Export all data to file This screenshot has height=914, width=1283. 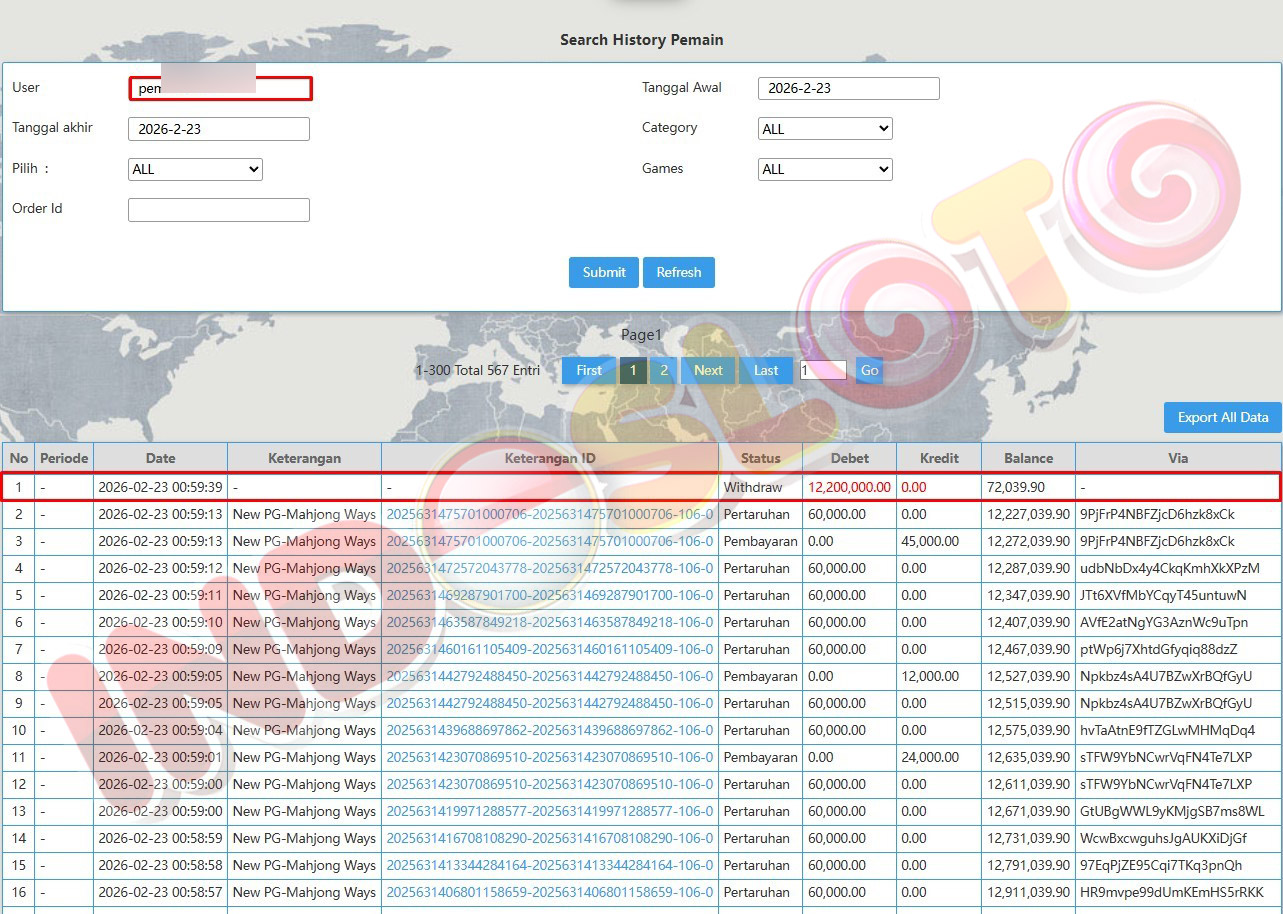point(1222,418)
